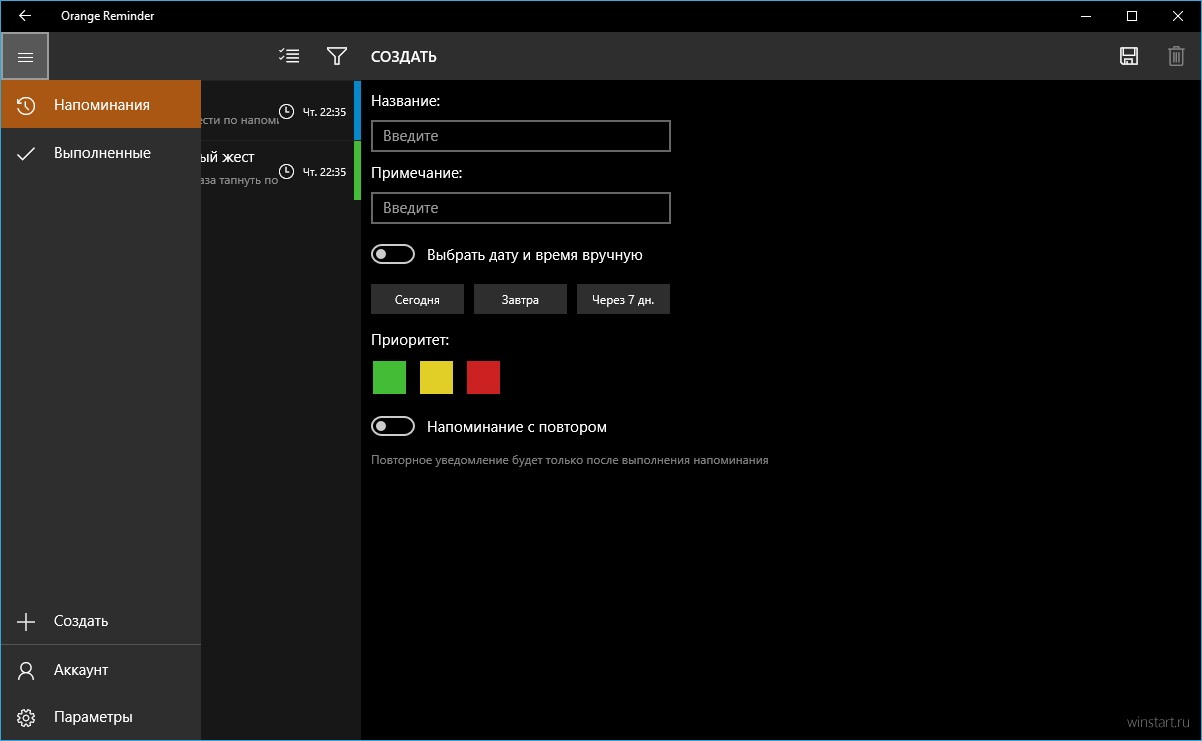Screen dimensions: 1202x741
Task: Click 'Чт. 22:35' time of first reminder
Action: click(324, 112)
